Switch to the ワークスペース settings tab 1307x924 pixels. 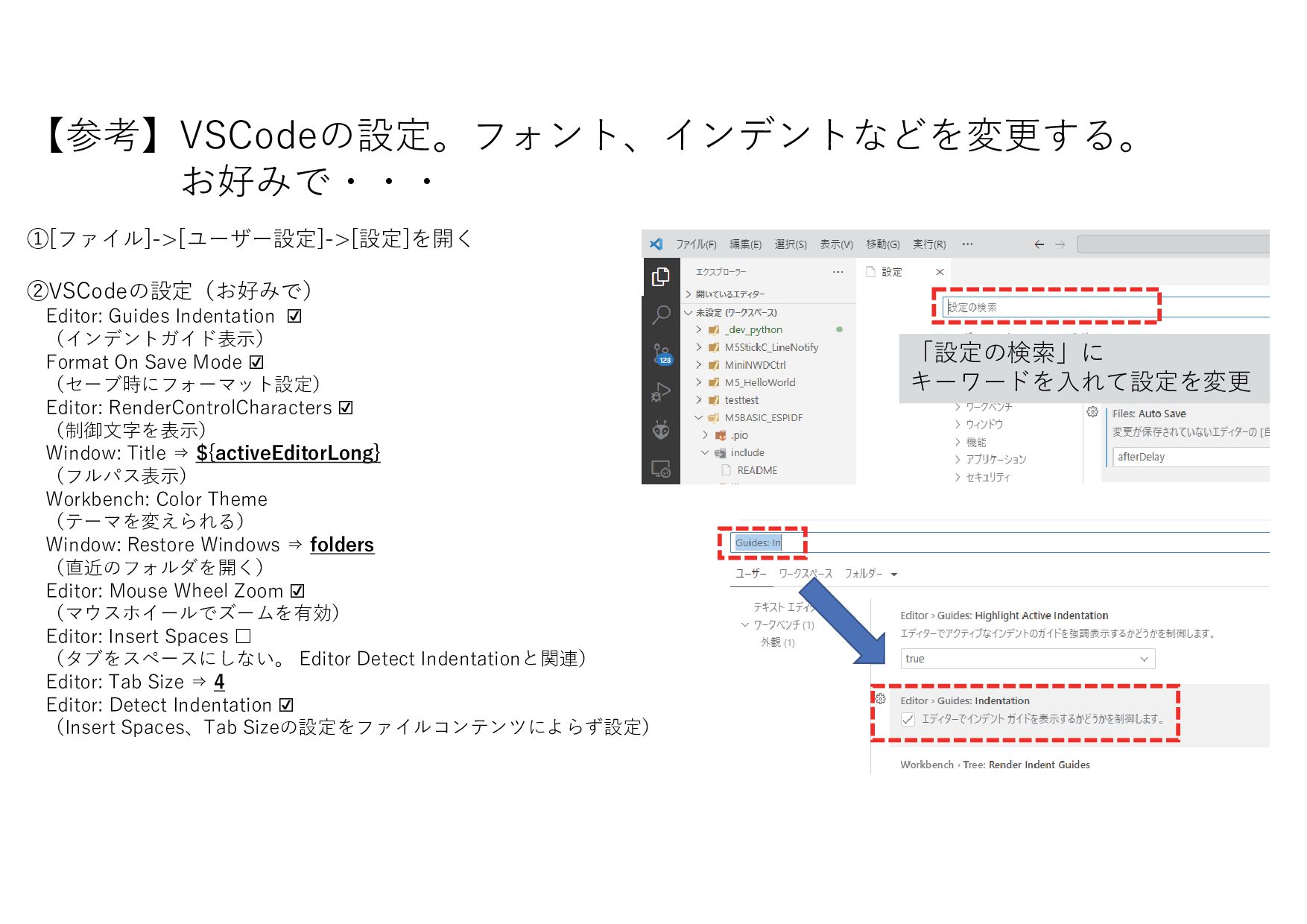click(806, 574)
